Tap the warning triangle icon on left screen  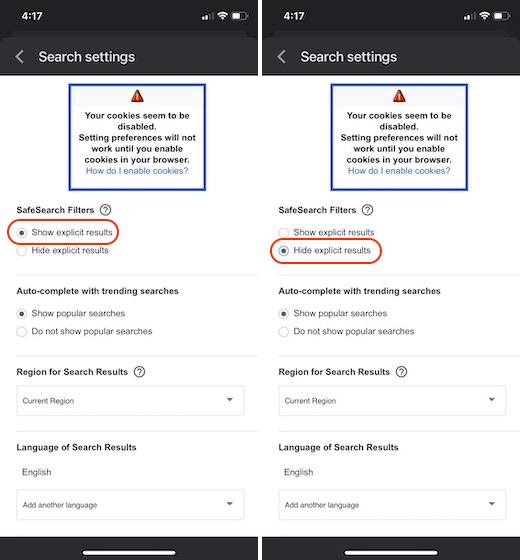(137, 96)
